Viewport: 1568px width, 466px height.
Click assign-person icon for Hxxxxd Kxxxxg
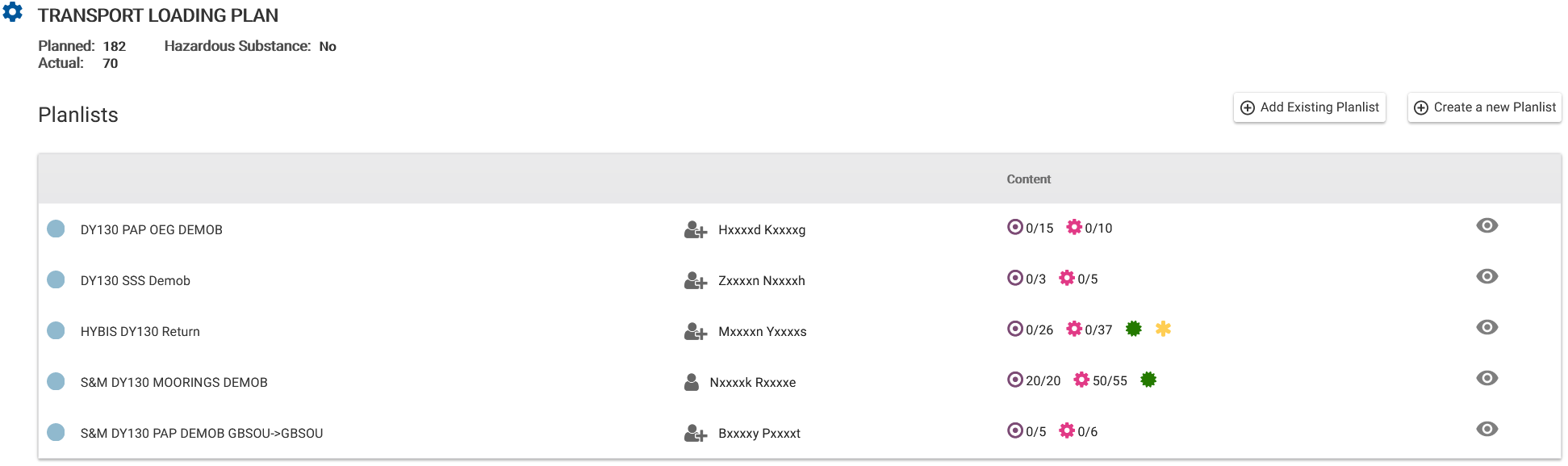(x=695, y=230)
